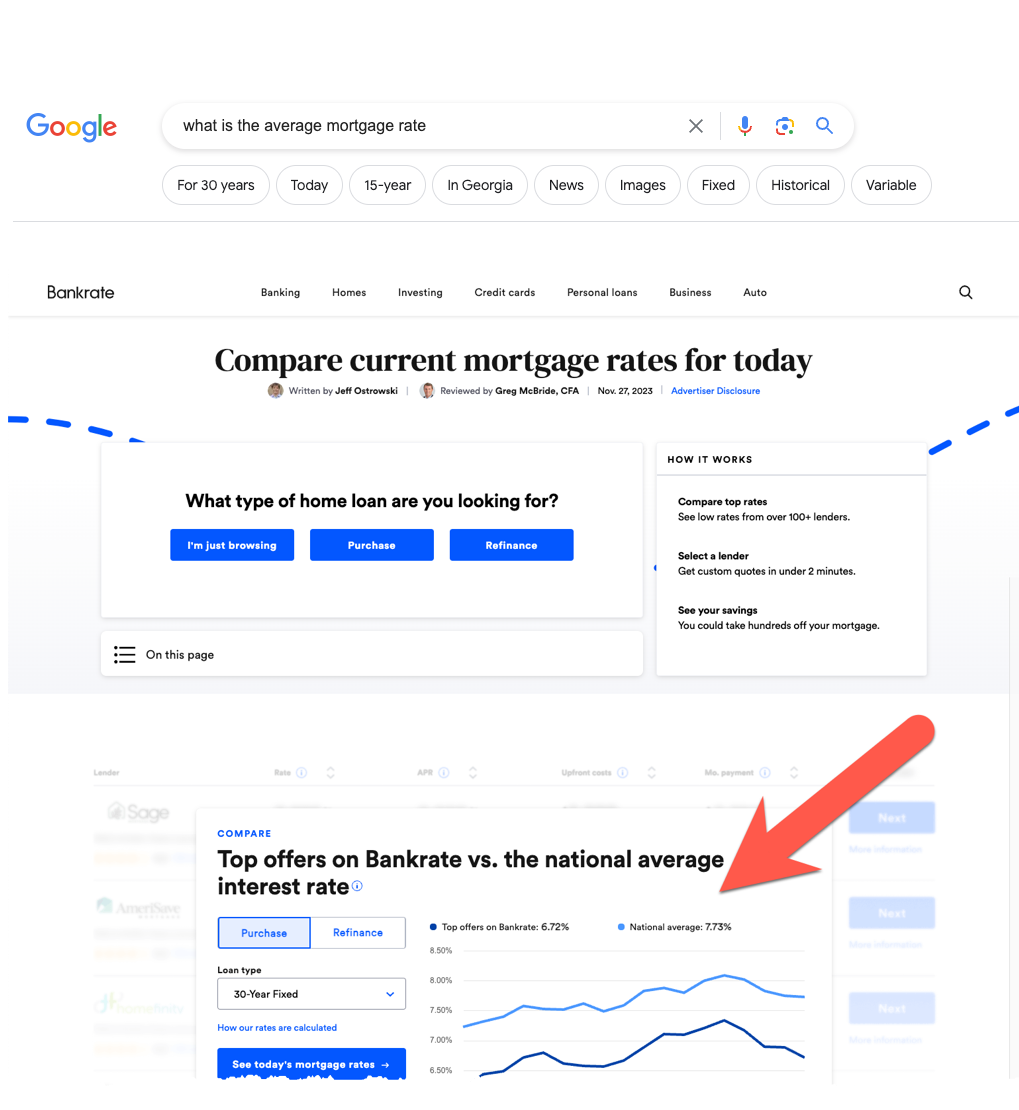Click I'm just browsing home loan option
The height and width of the screenshot is (1110, 1019).
click(x=231, y=544)
